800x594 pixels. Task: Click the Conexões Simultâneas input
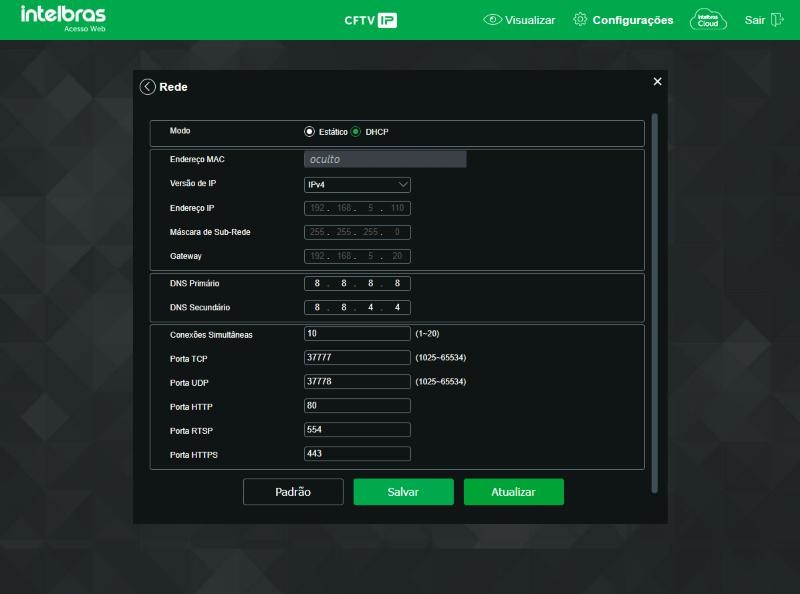coord(357,333)
